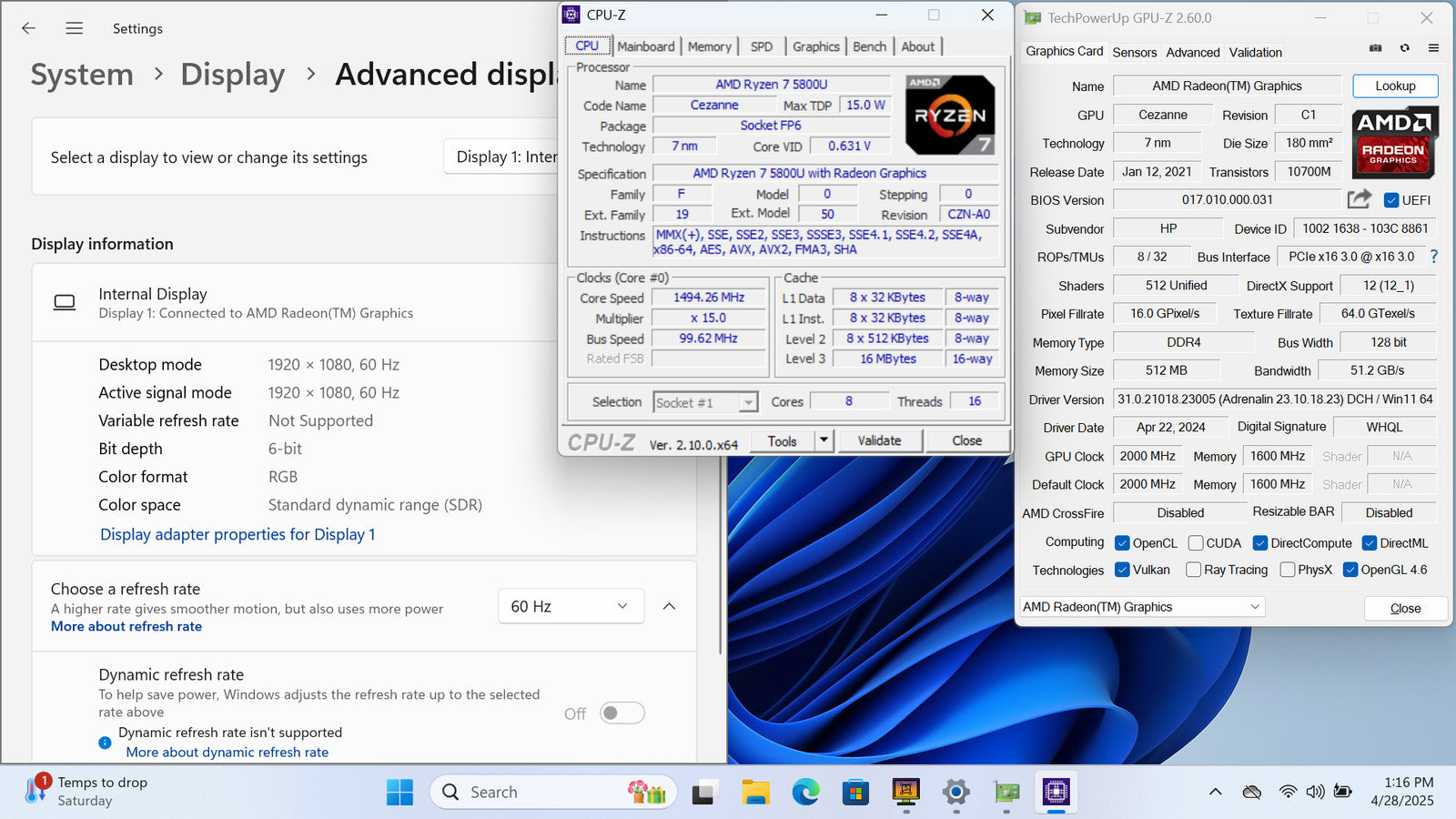Go back with the Settings back arrow
This screenshot has width=1456, height=819.
click(x=29, y=28)
